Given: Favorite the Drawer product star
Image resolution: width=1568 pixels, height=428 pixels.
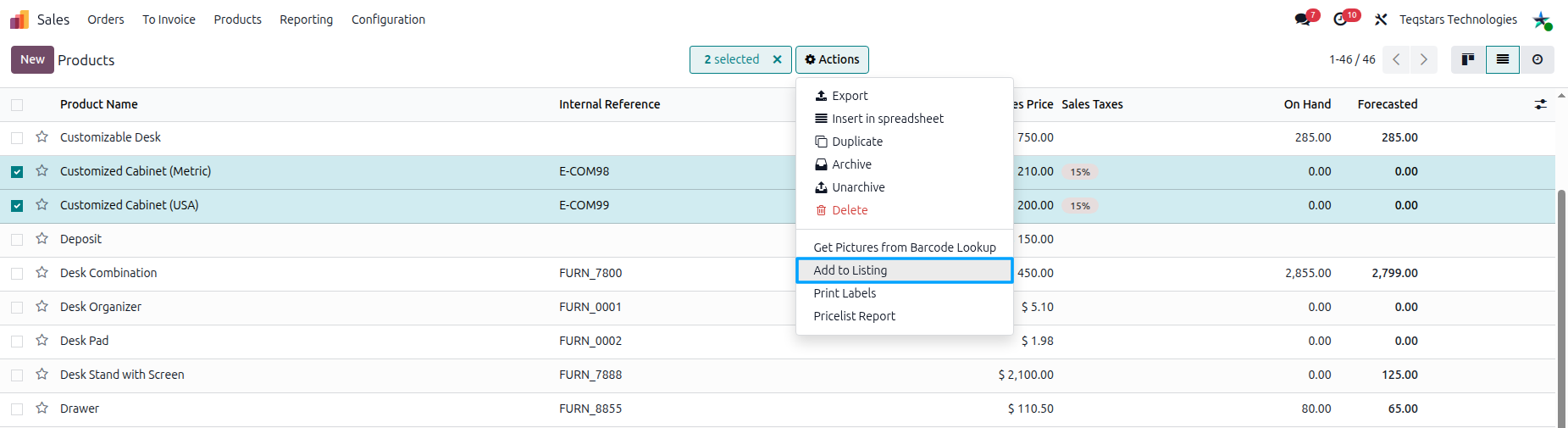Looking at the screenshot, I should (x=42, y=408).
